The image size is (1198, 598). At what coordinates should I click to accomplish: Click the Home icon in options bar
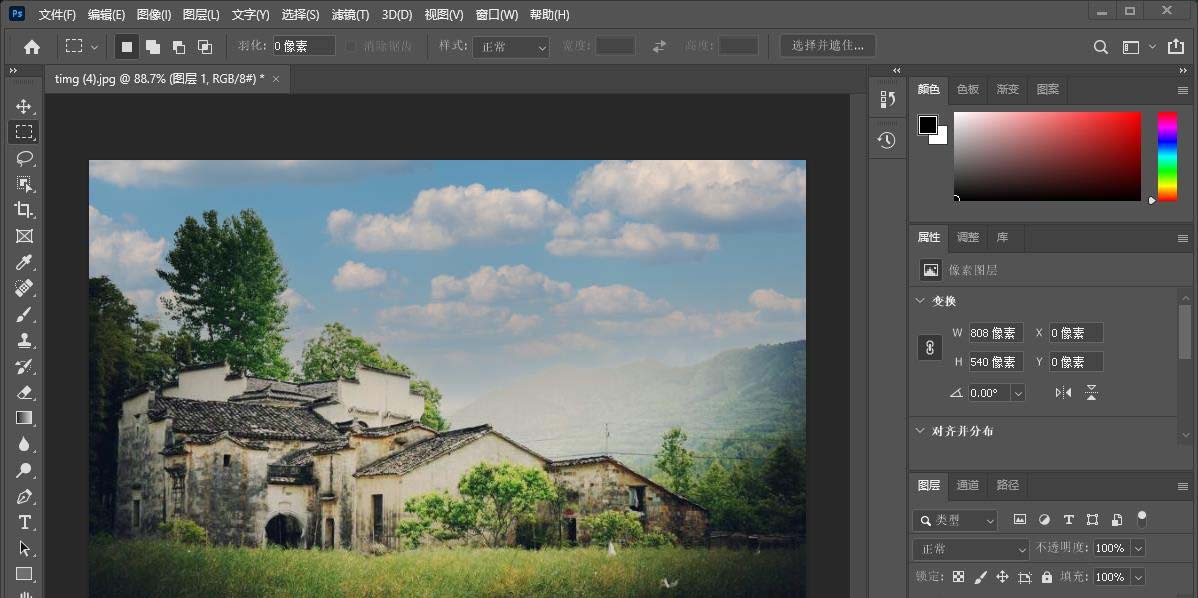click(x=32, y=47)
